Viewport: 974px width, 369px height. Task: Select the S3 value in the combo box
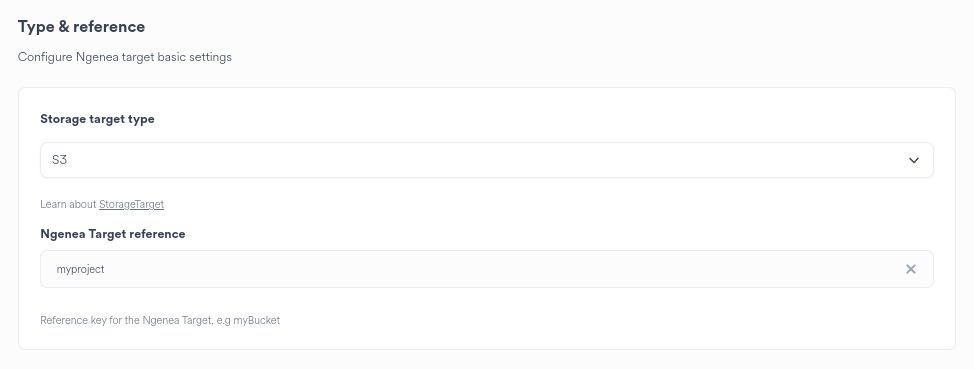59,160
